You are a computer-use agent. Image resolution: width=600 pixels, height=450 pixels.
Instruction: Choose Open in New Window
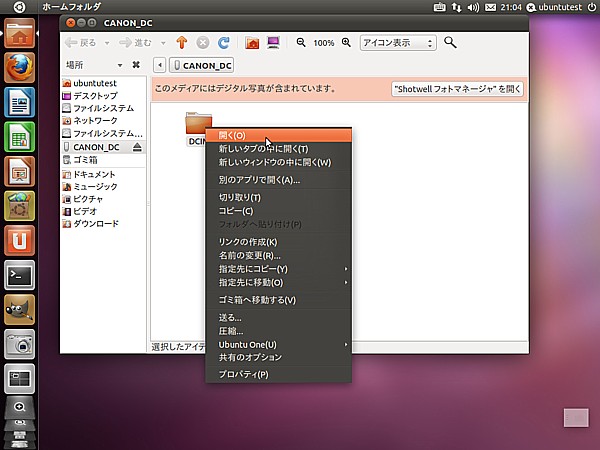click(279, 162)
